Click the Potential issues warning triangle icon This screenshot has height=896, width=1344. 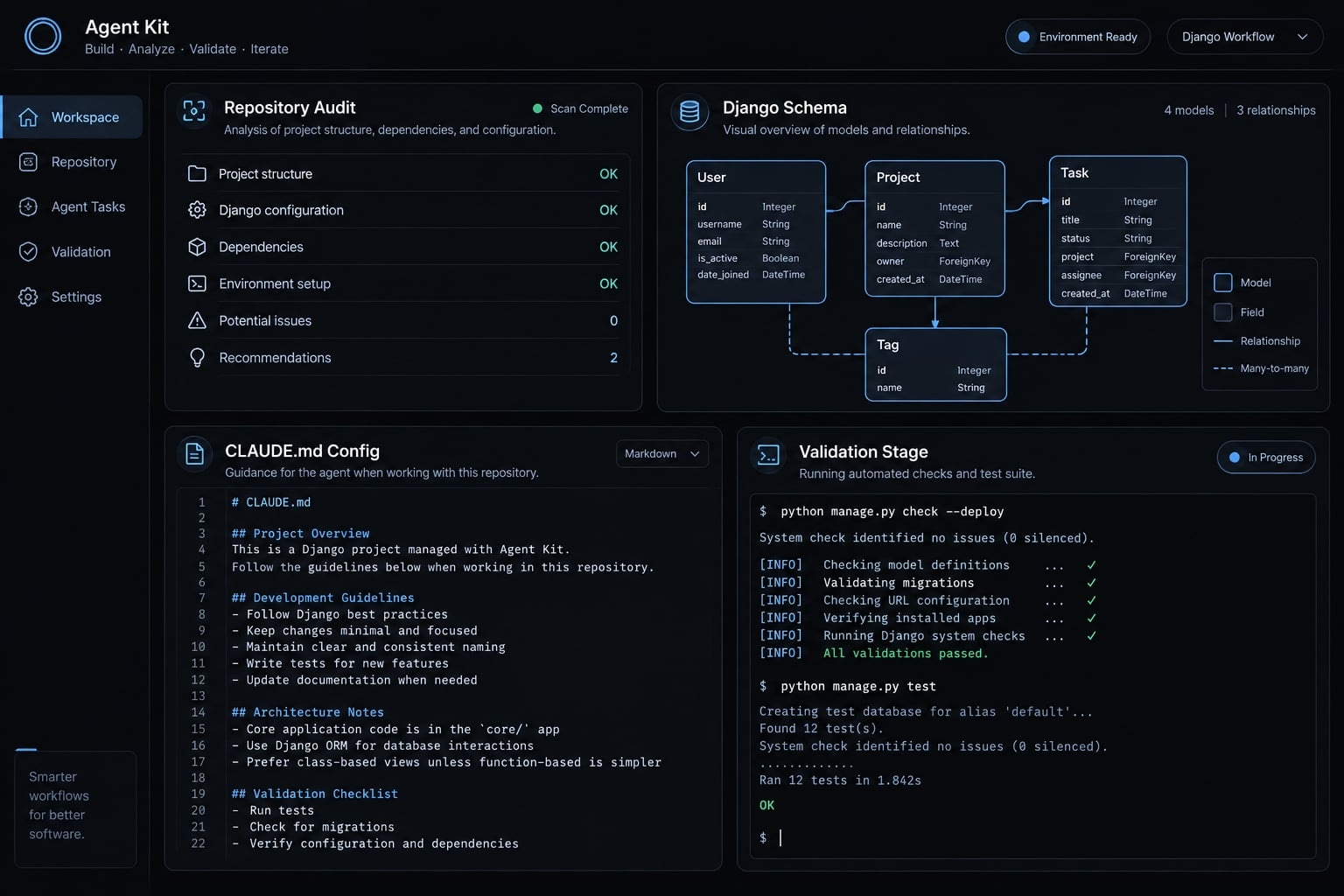[x=197, y=320]
